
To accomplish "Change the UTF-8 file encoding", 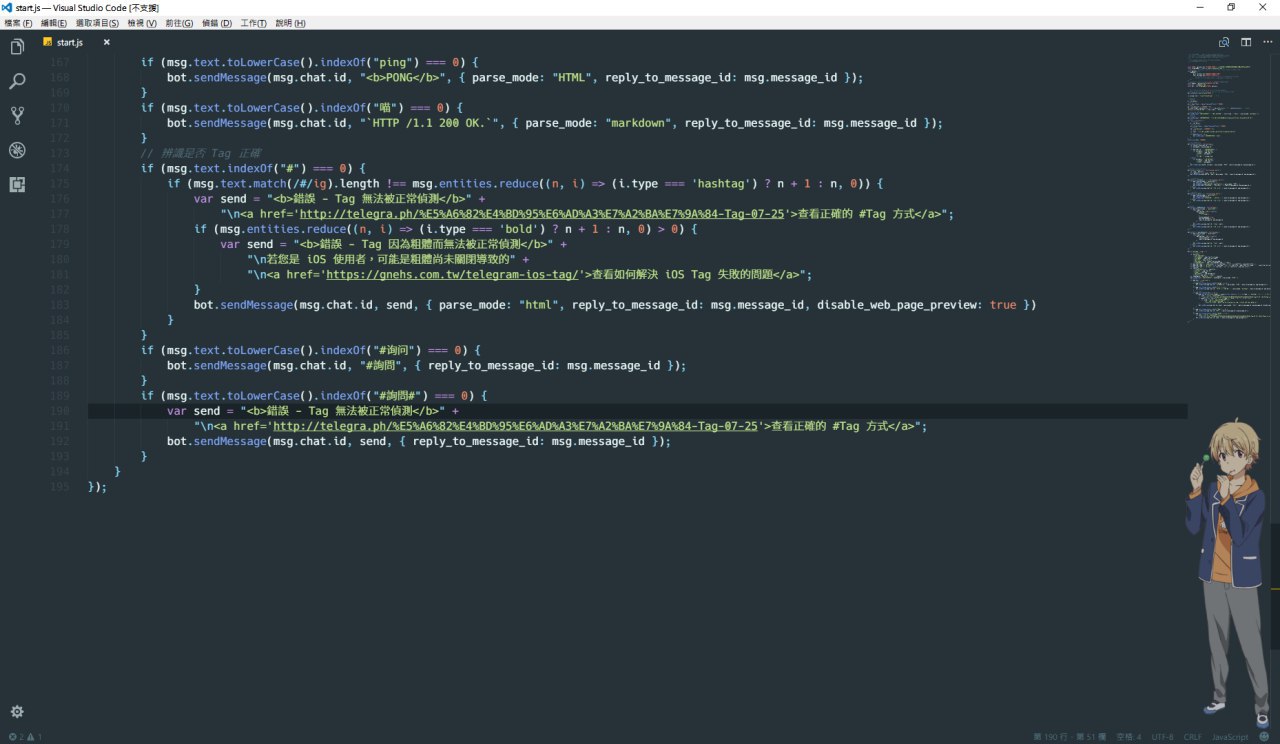I will [1162, 737].
